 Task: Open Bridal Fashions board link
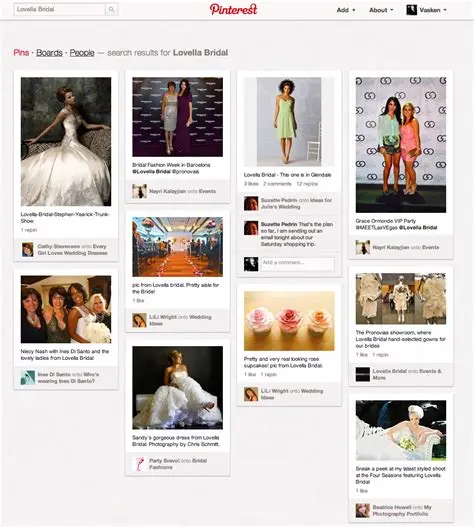click(x=178, y=464)
